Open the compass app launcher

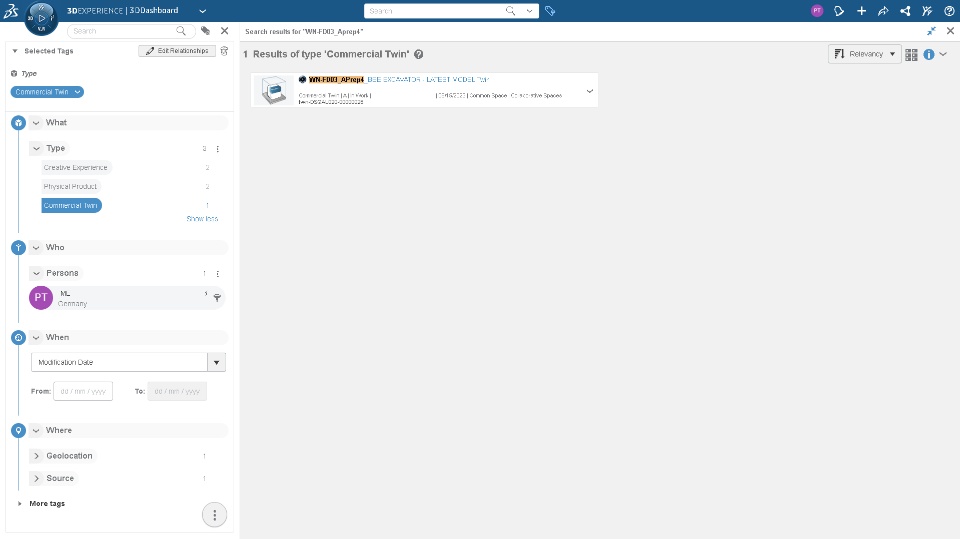pyautogui.click(x=41, y=18)
